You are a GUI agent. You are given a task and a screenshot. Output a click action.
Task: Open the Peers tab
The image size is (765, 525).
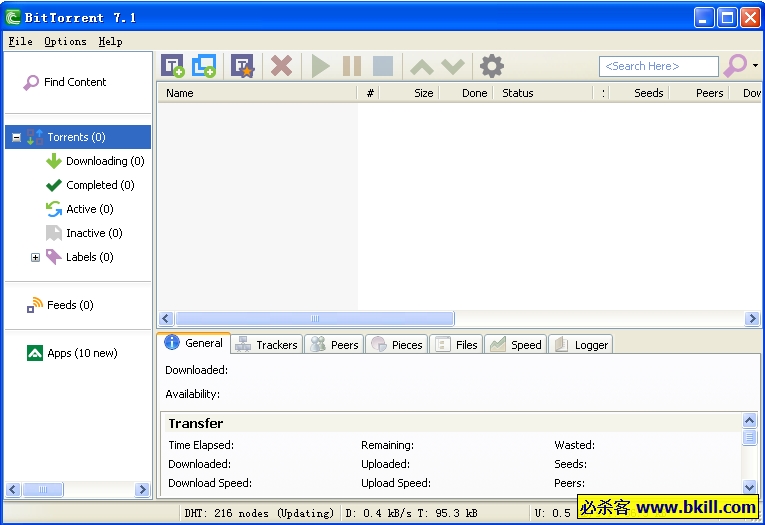[x=334, y=344]
